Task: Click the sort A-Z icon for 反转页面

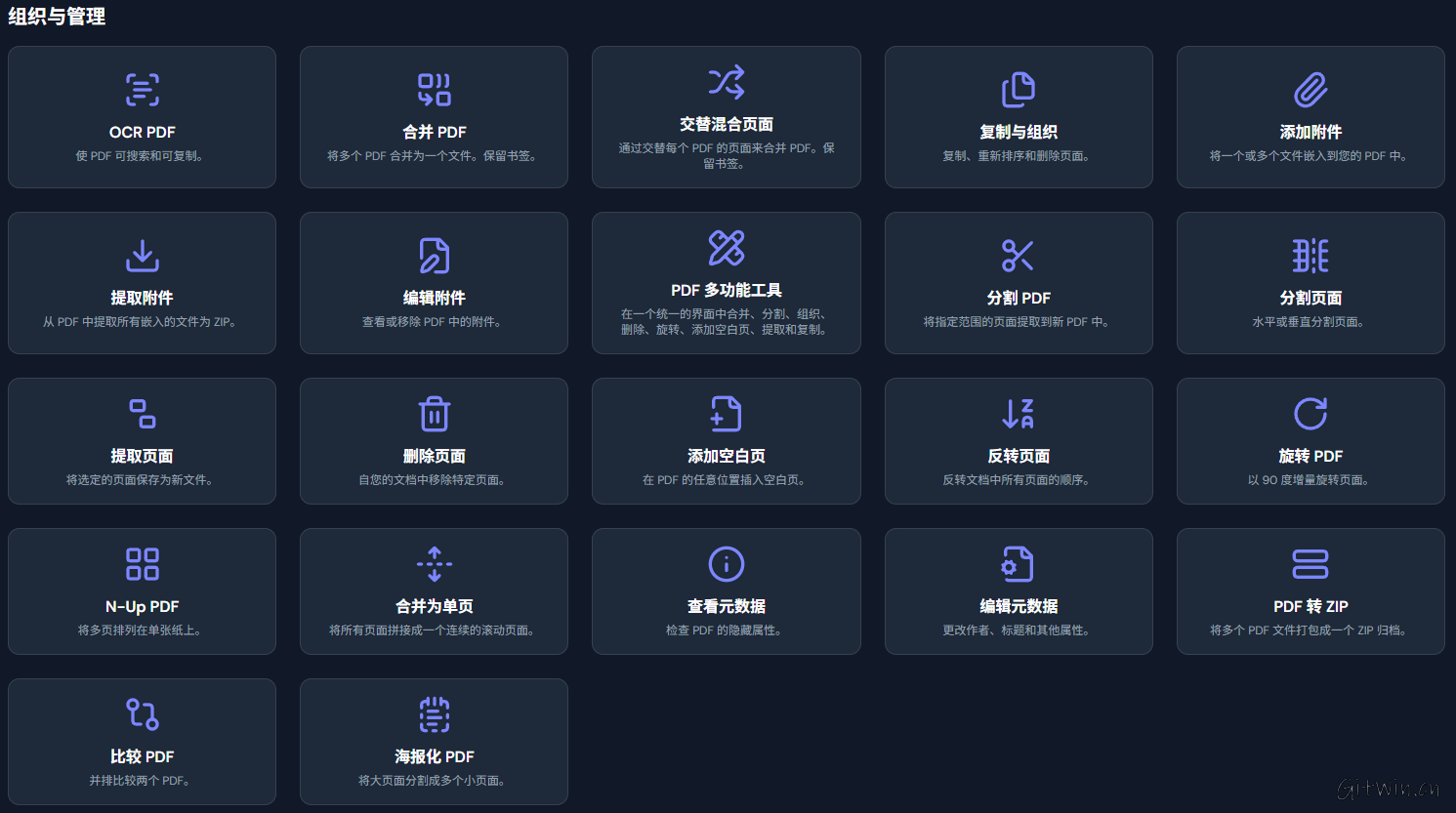Action: [1018, 414]
